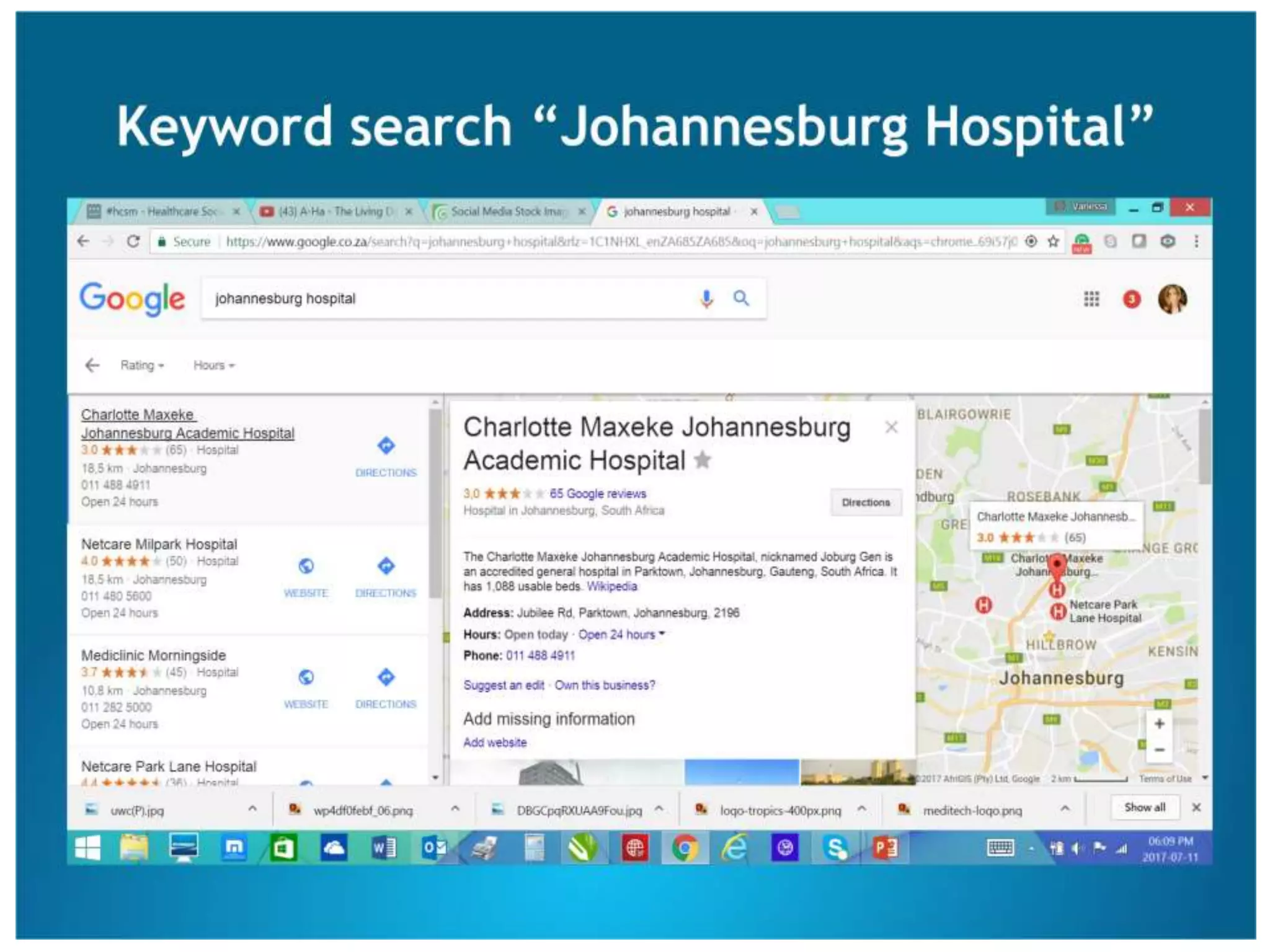
Task: Click the Directions button in info card
Action: click(866, 502)
